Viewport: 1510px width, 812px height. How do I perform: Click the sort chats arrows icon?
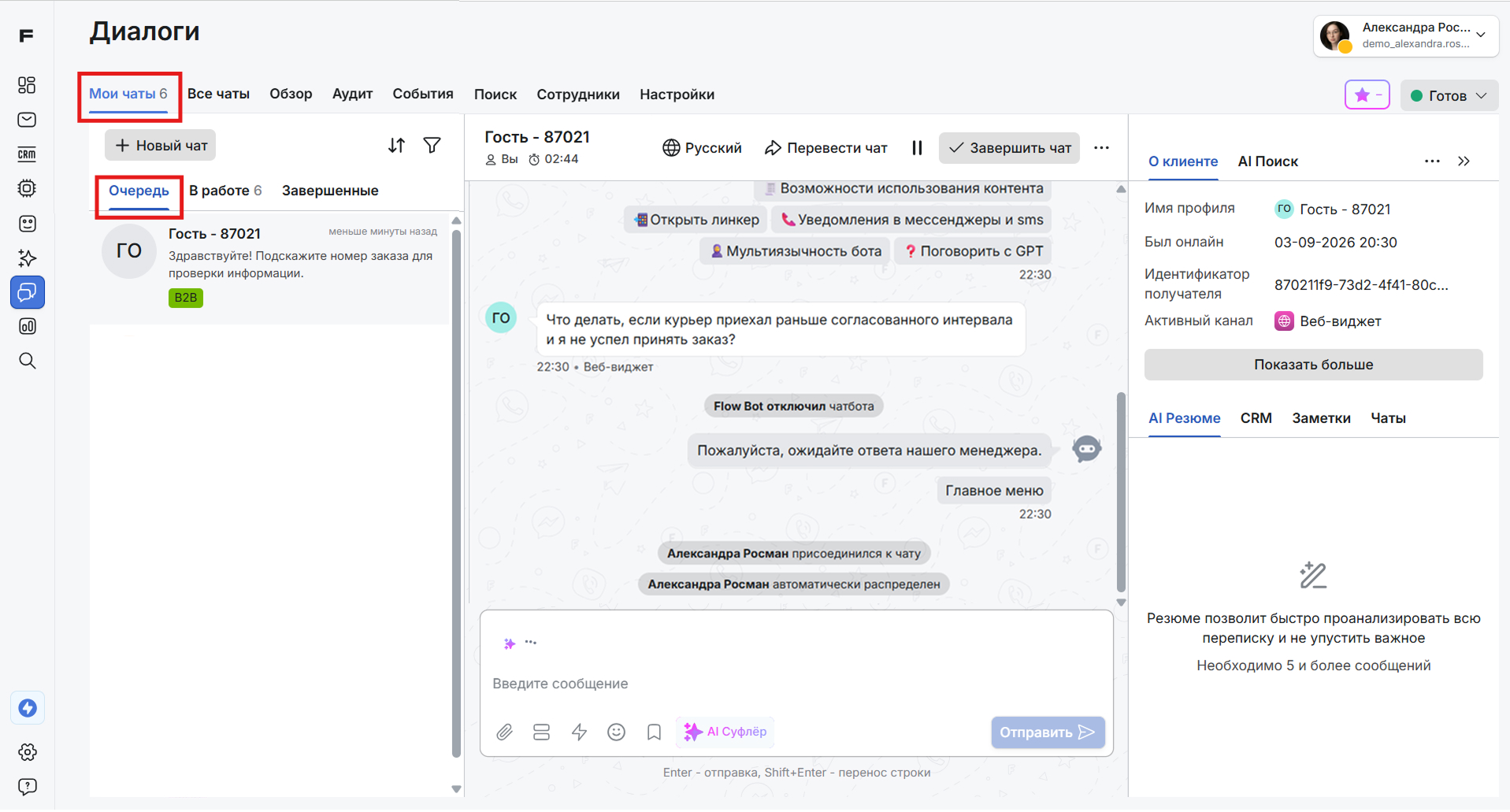(396, 146)
